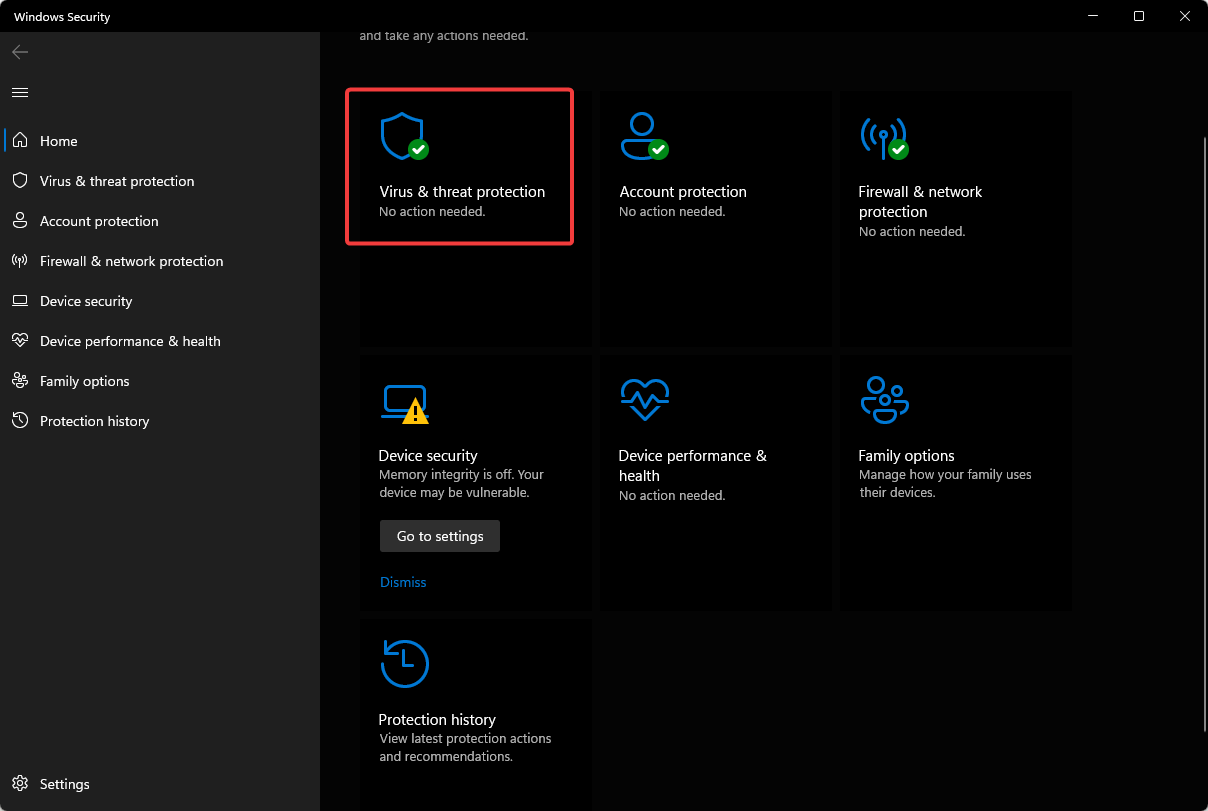Click the Go to settings button

440,536
